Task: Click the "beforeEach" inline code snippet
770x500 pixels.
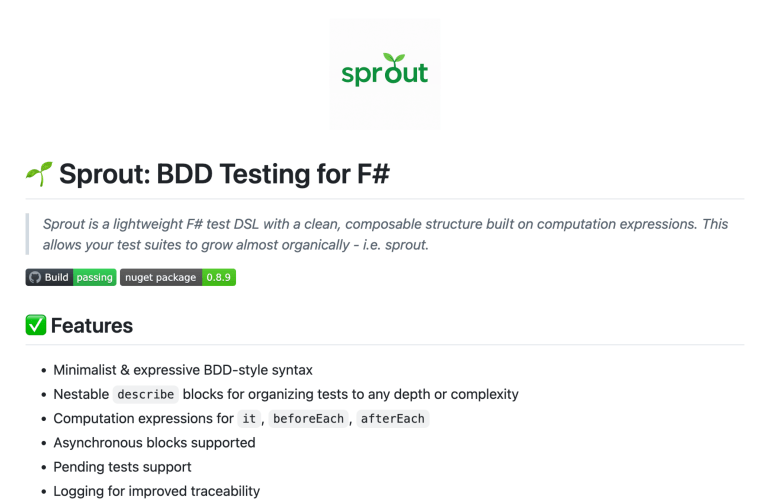Action: [308, 419]
